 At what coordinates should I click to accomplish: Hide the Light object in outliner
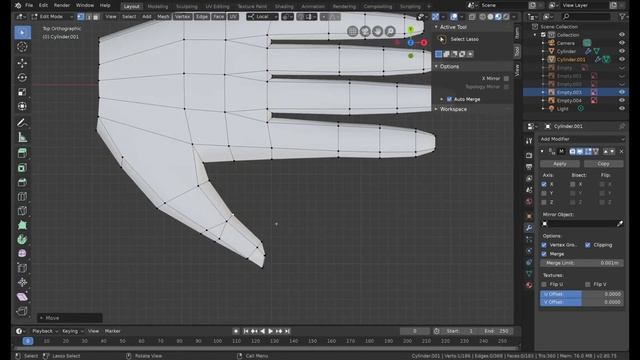(622, 109)
